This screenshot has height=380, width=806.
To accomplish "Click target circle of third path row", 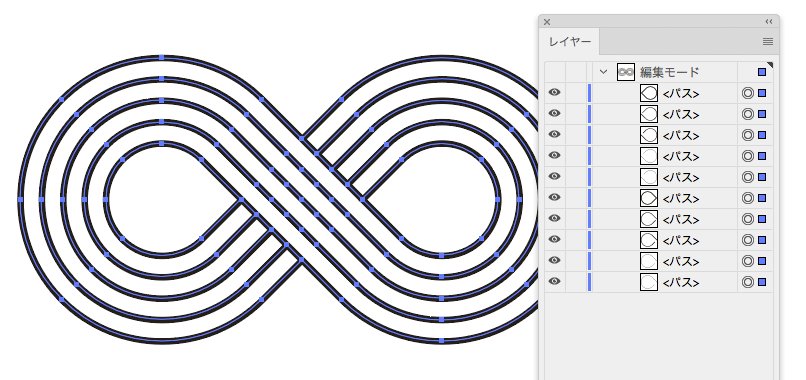I will (x=747, y=135).
